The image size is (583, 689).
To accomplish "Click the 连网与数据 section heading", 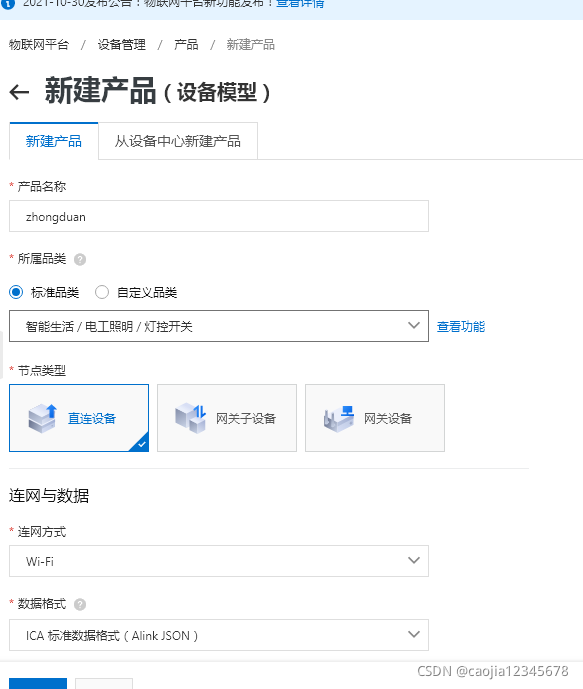I will [x=49, y=496].
